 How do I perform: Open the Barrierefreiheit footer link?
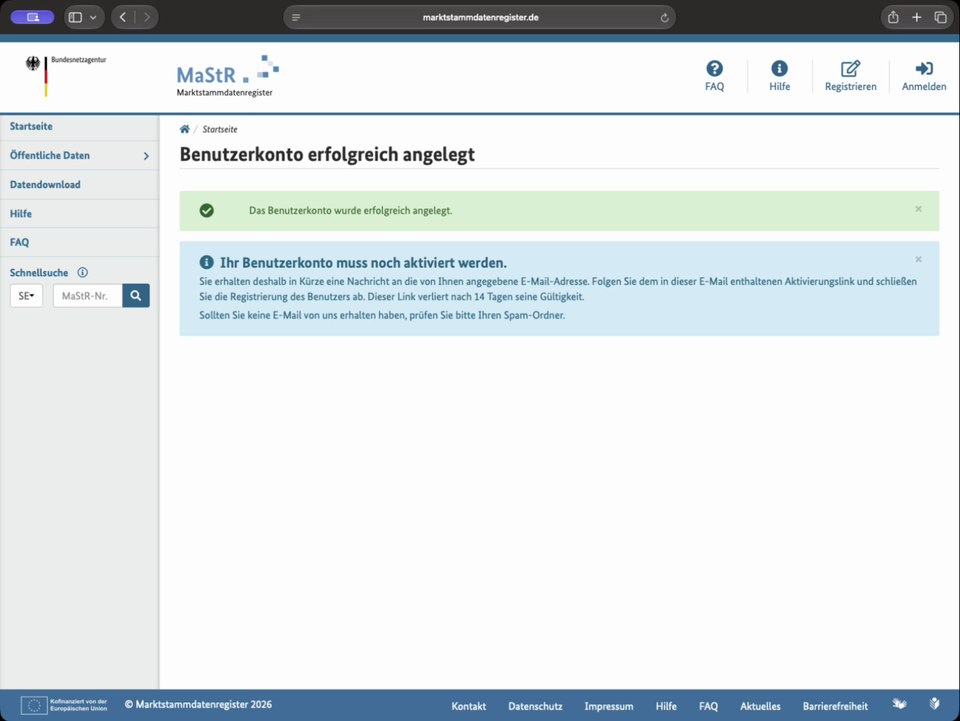pyautogui.click(x=835, y=706)
